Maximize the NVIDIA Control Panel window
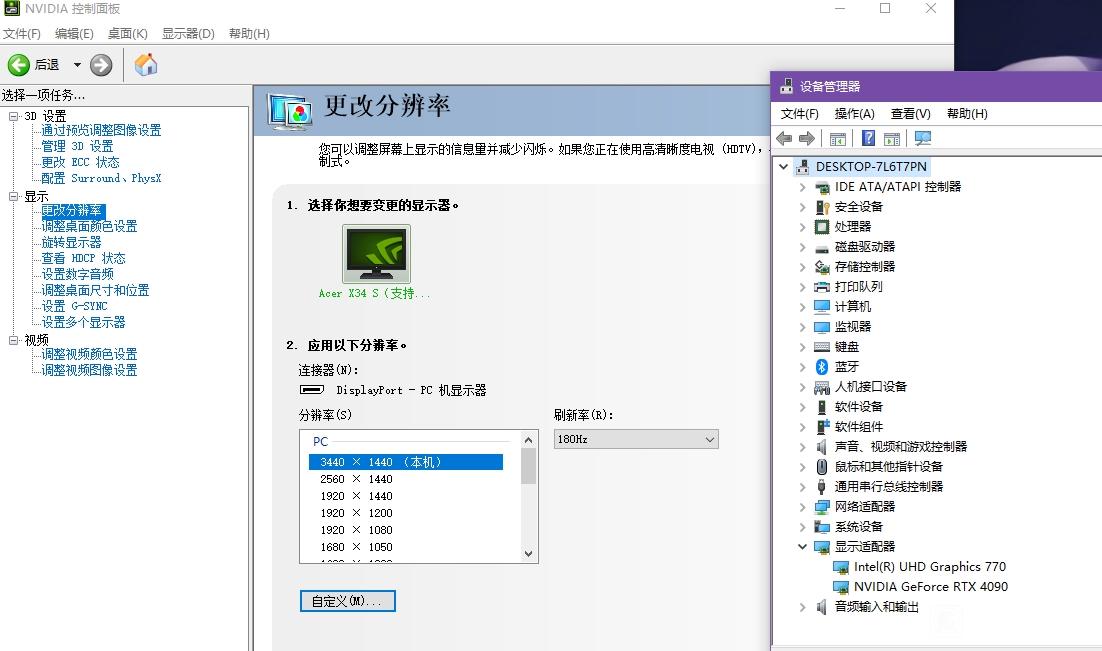 pos(885,8)
